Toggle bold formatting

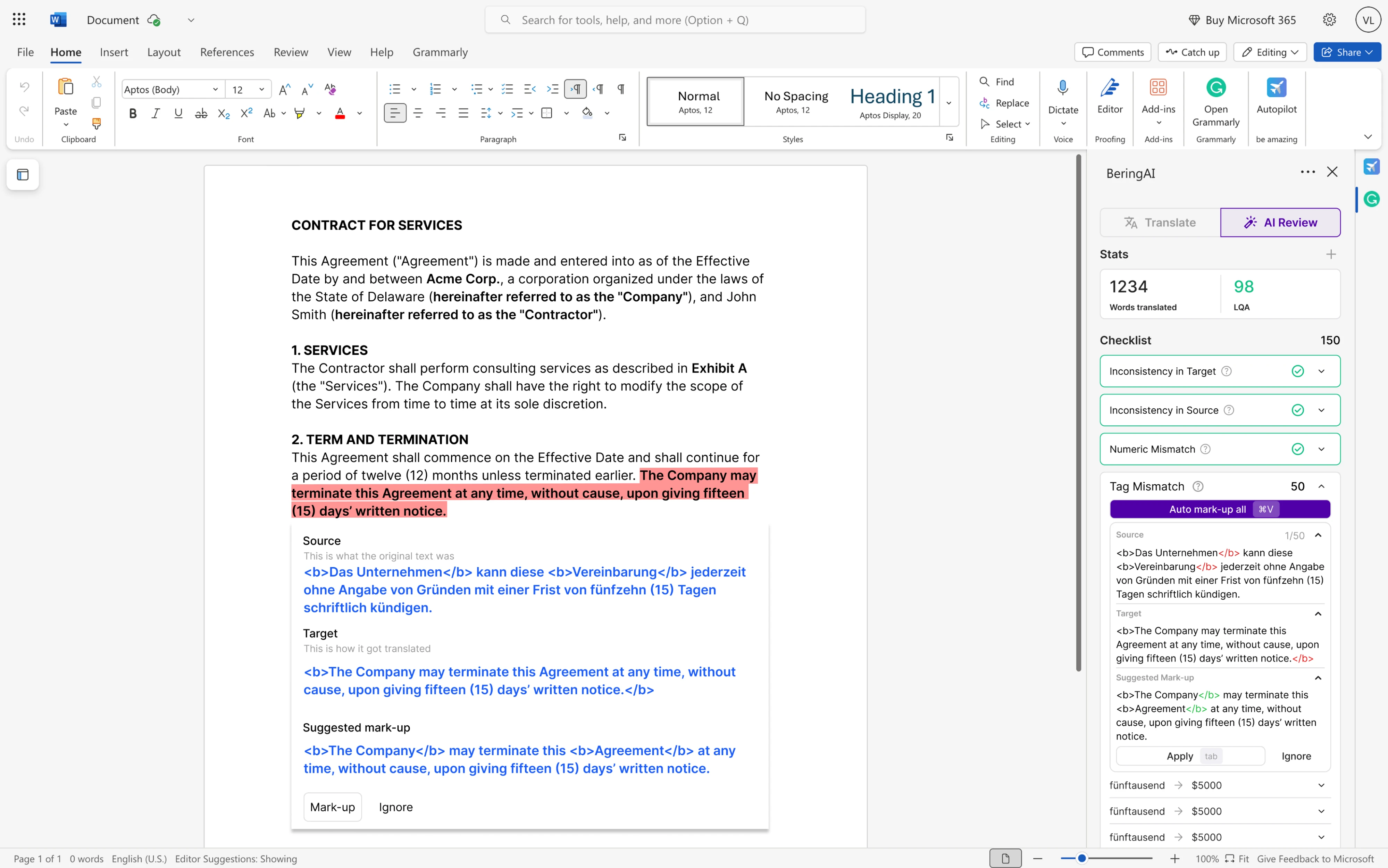coord(133,113)
